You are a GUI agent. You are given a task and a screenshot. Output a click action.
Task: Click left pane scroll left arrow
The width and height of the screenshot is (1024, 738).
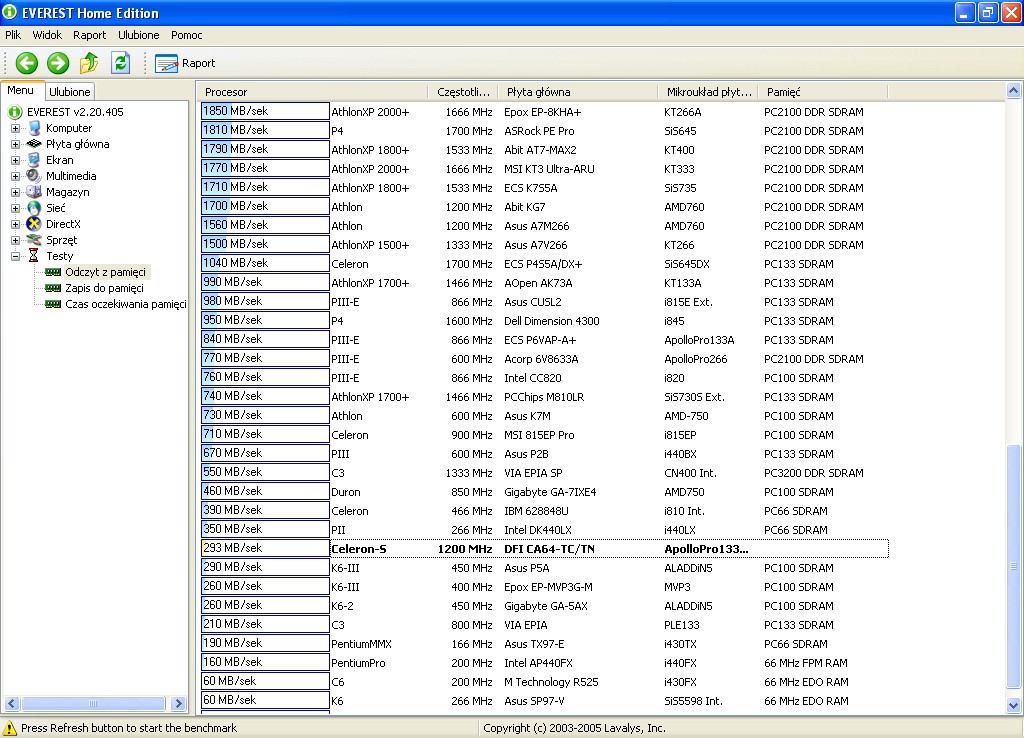(11, 703)
